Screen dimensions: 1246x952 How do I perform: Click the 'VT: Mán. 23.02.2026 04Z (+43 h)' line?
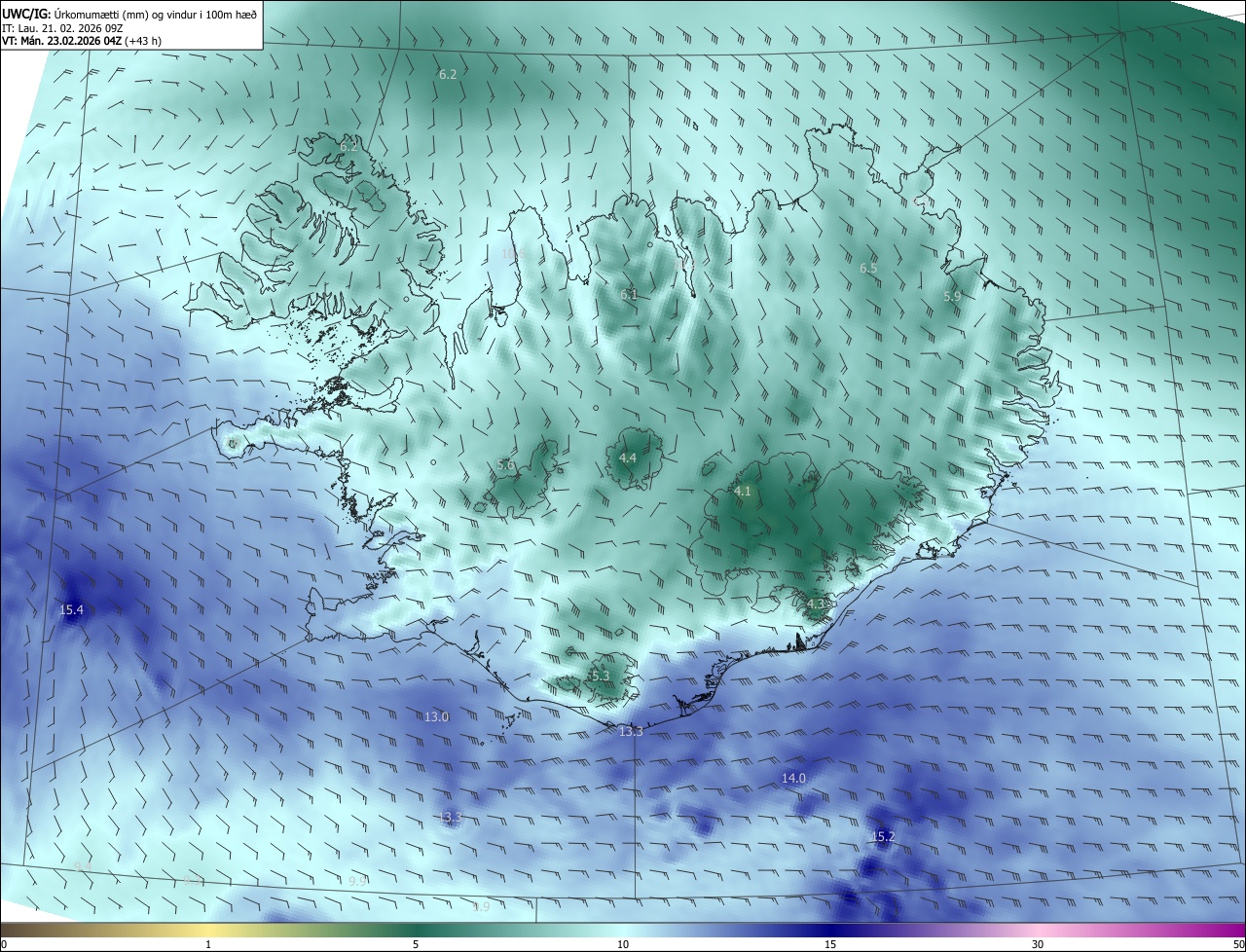click(82, 42)
